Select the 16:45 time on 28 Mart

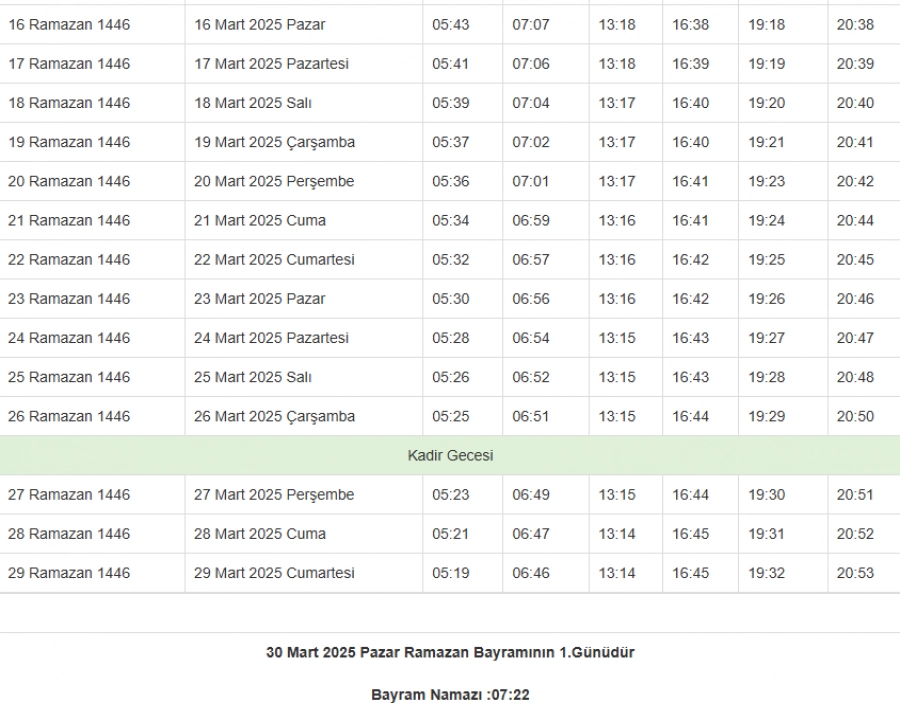[x=690, y=534]
